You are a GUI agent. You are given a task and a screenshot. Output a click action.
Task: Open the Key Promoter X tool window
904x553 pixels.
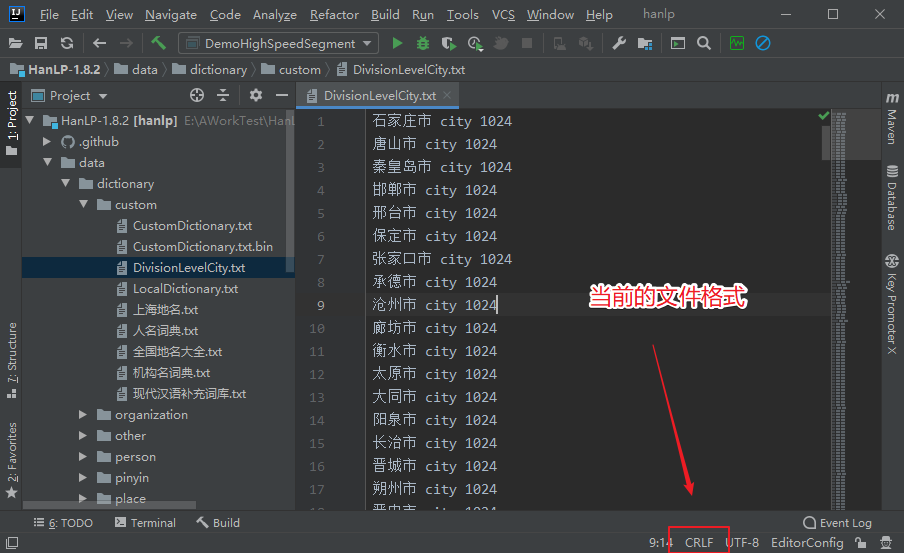click(x=892, y=304)
